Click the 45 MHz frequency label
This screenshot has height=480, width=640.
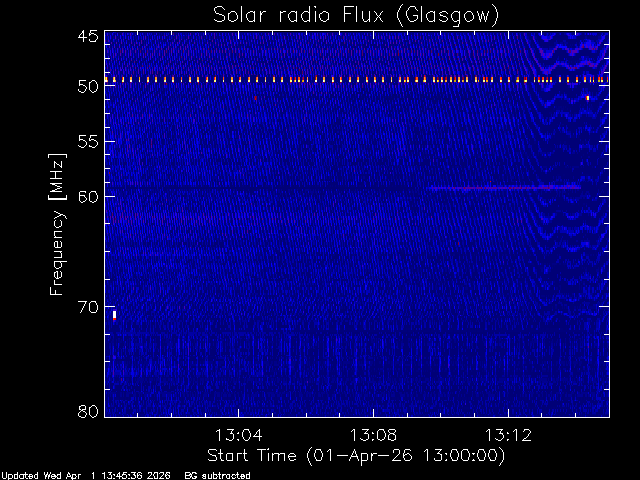click(88, 36)
